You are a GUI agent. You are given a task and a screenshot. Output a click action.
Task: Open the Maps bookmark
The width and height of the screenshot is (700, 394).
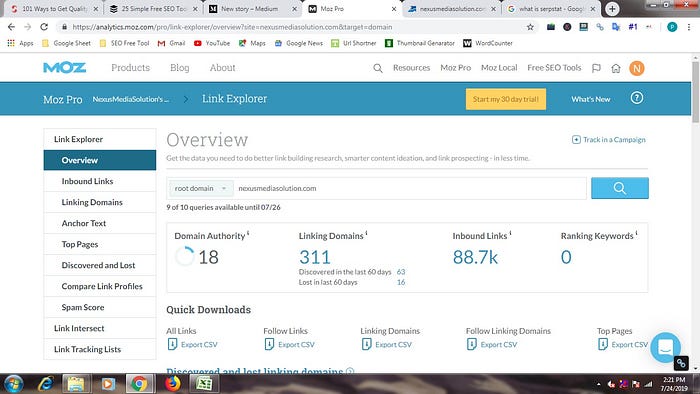(252, 43)
